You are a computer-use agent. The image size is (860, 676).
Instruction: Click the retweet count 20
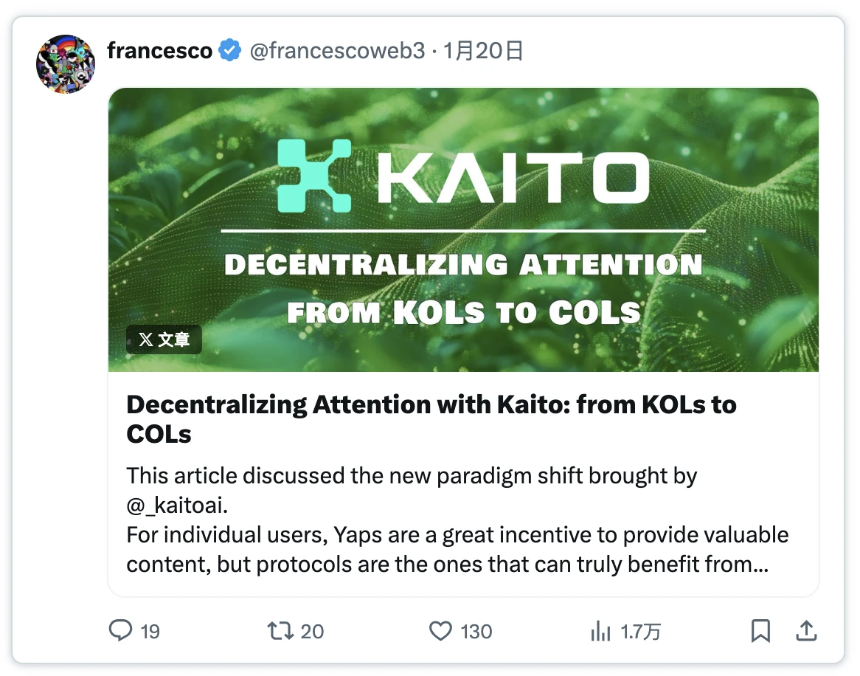pyautogui.click(x=312, y=632)
